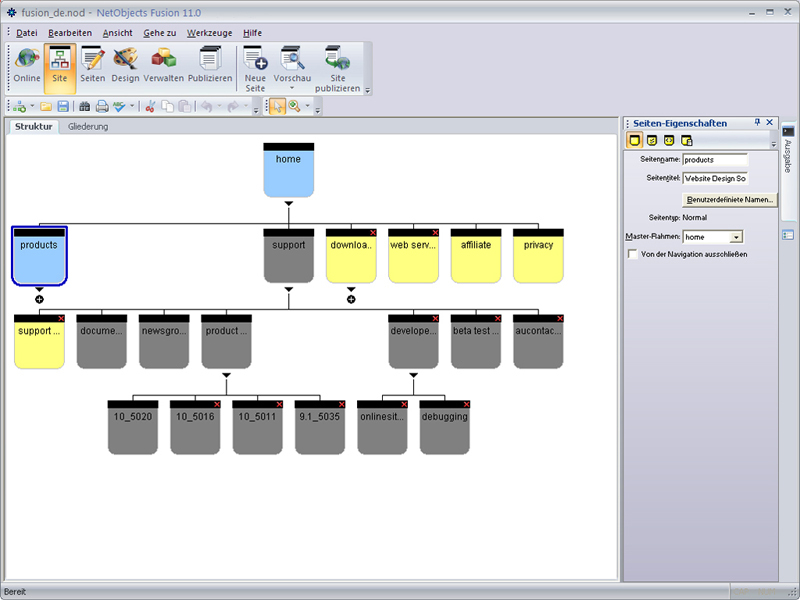The width and height of the screenshot is (800, 600).
Task: Click the Seitenname input field
Action: pyautogui.click(x=715, y=160)
